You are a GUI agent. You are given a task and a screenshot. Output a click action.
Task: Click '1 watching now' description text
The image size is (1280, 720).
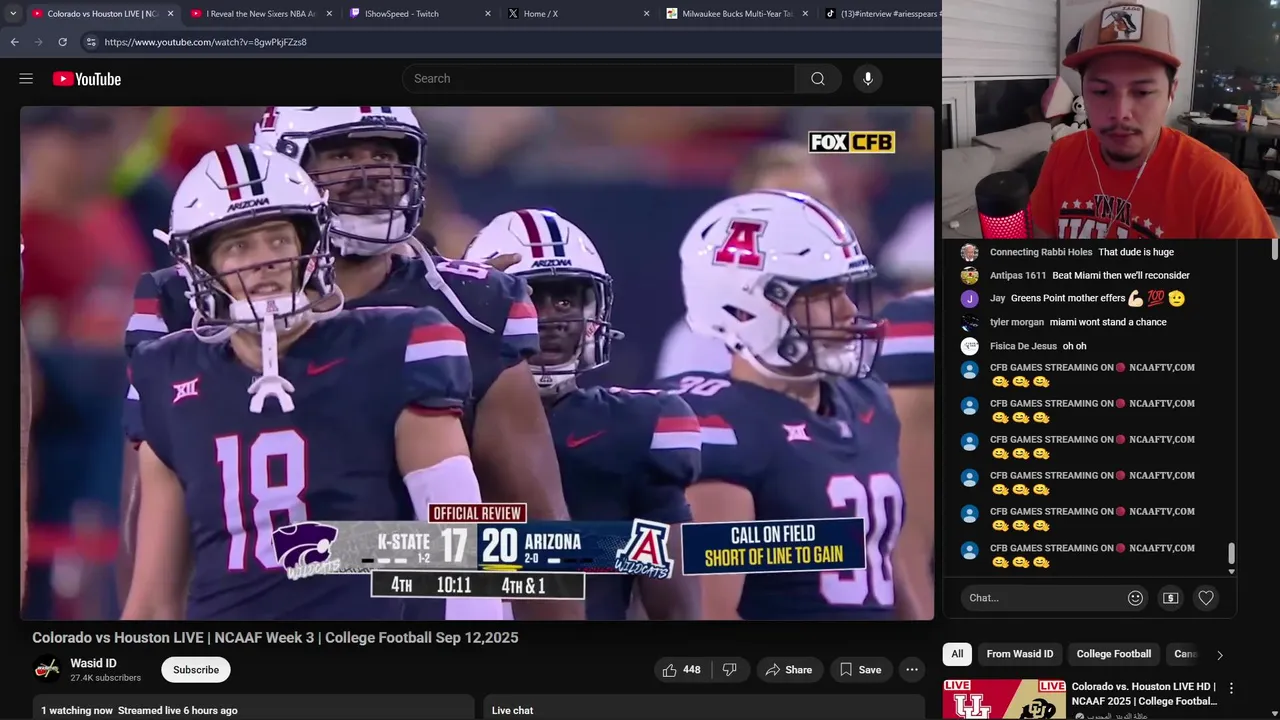[x=77, y=710]
